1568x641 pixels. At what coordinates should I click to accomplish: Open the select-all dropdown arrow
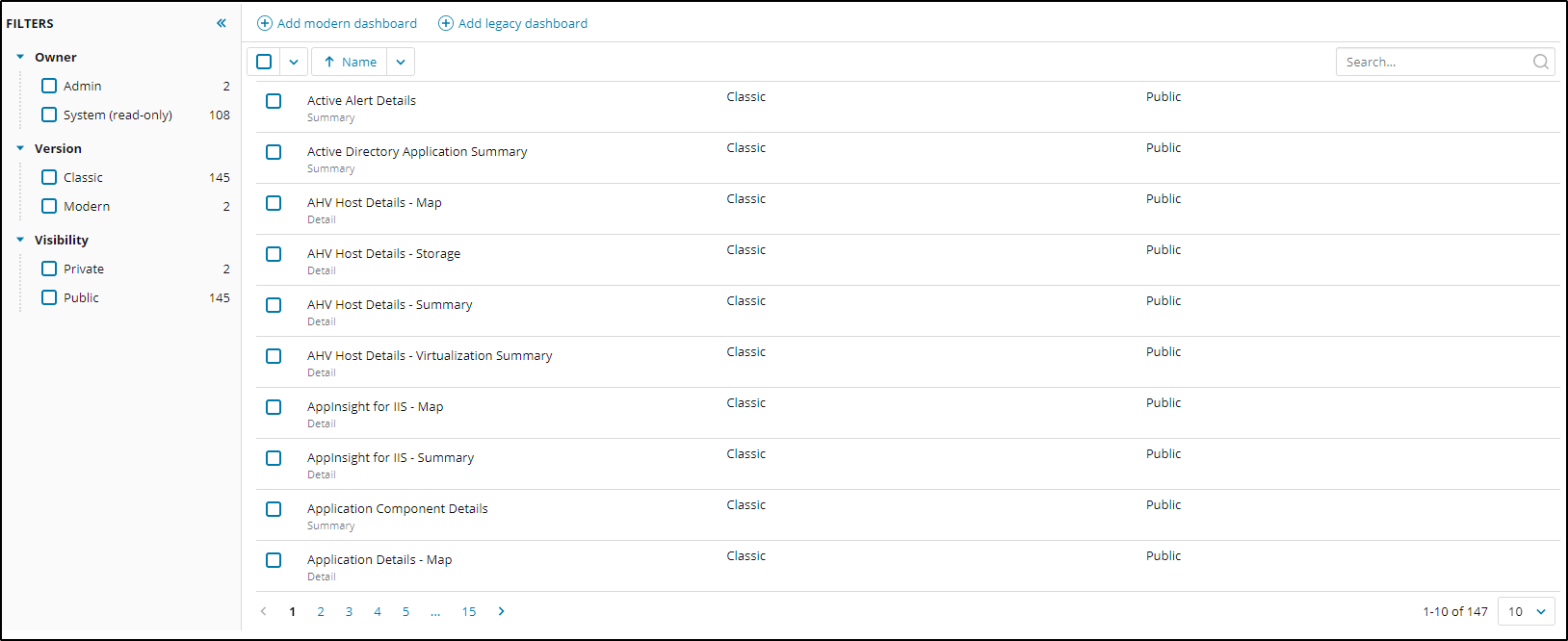coord(294,62)
